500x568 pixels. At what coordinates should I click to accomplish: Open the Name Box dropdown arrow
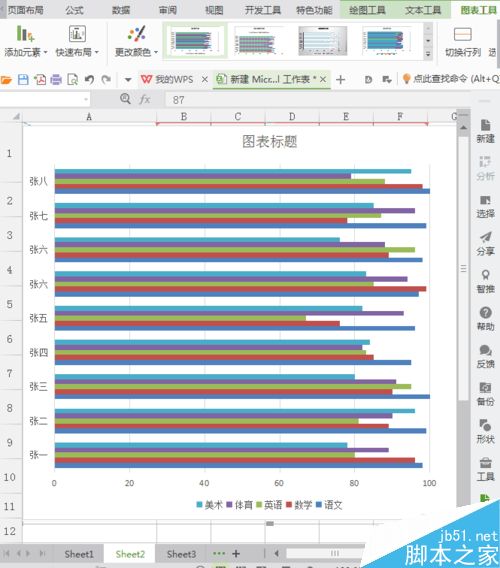[x=86, y=99]
